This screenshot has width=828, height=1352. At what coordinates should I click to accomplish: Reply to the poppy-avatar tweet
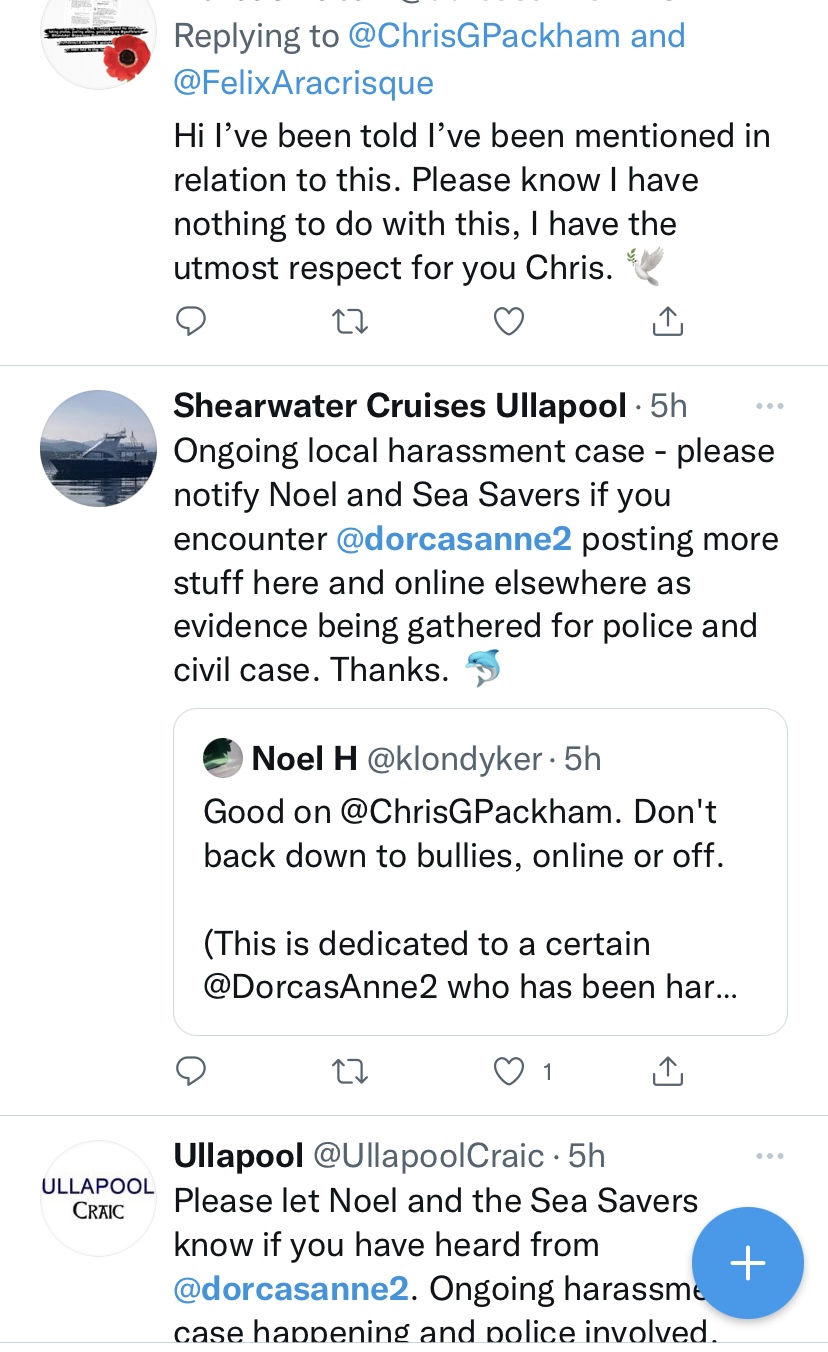pyautogui.click(x=190, y=321)
